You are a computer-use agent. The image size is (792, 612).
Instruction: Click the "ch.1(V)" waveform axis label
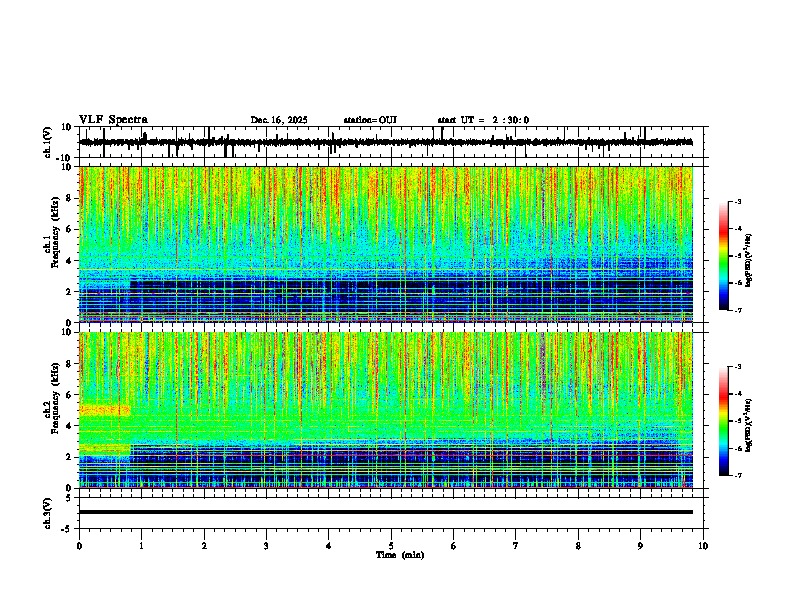(48, 142)
